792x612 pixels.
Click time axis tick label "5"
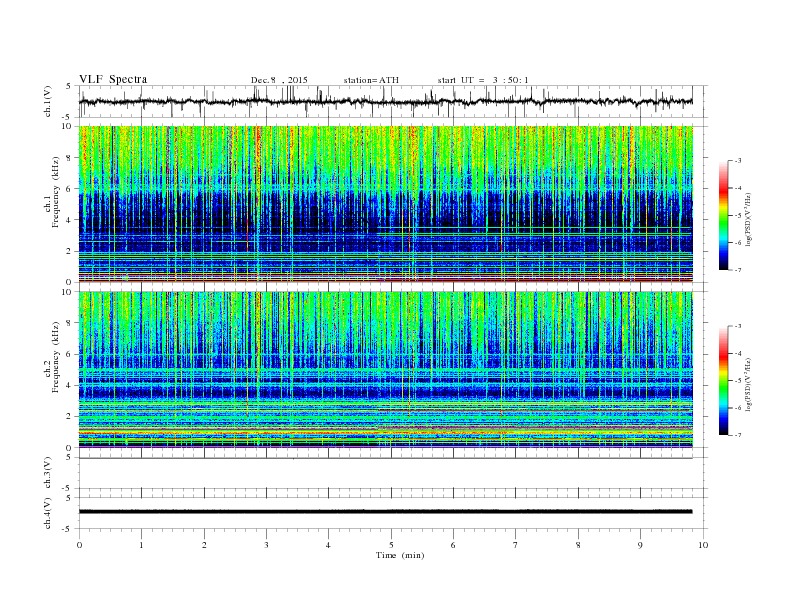(391, 545)
